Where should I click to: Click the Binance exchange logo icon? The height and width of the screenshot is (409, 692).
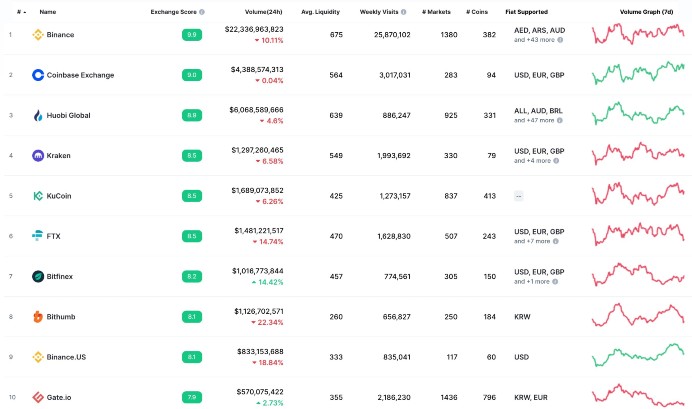[x=38, y=35]
